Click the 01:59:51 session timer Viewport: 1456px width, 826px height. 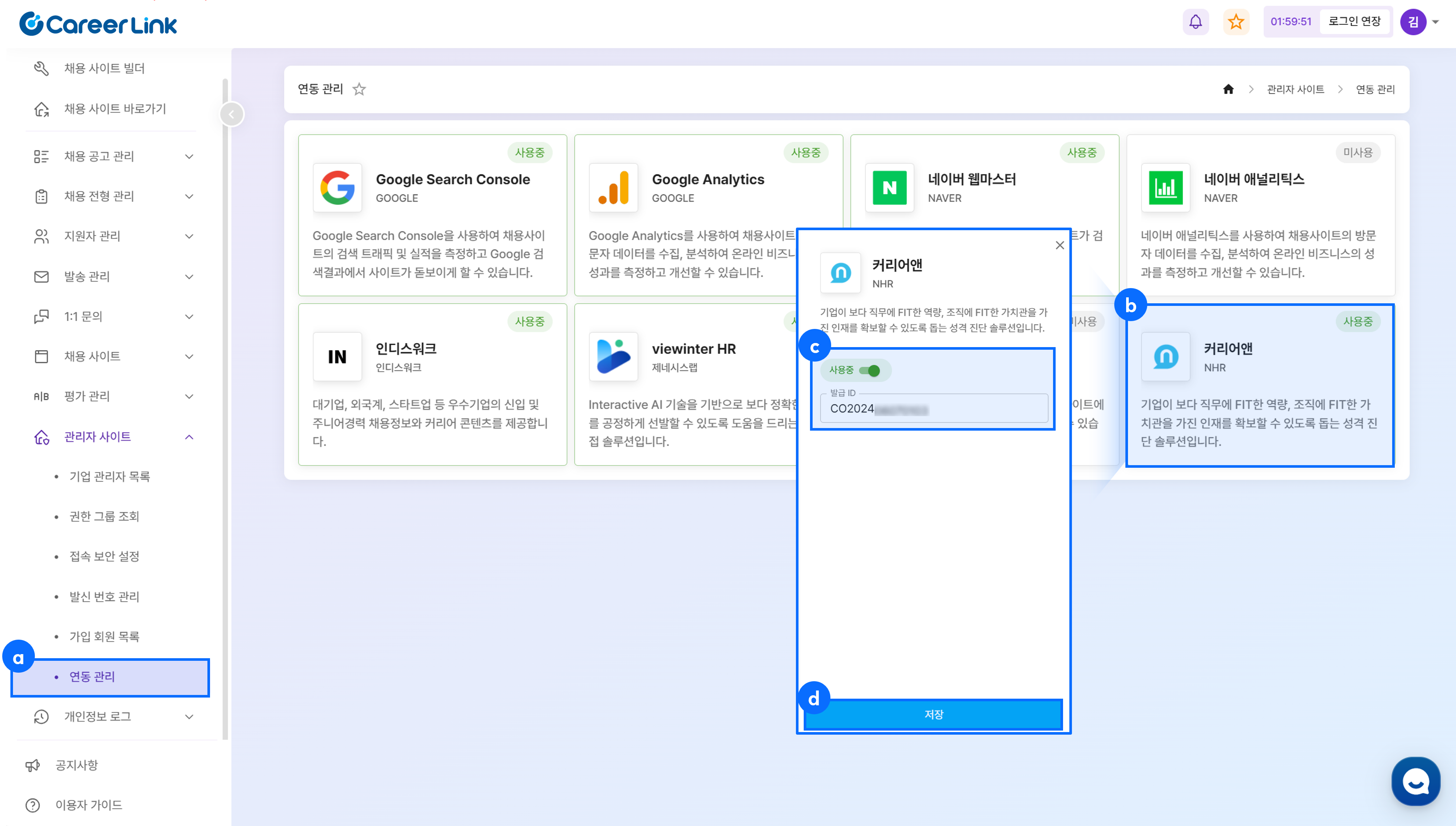point(1291,22)
